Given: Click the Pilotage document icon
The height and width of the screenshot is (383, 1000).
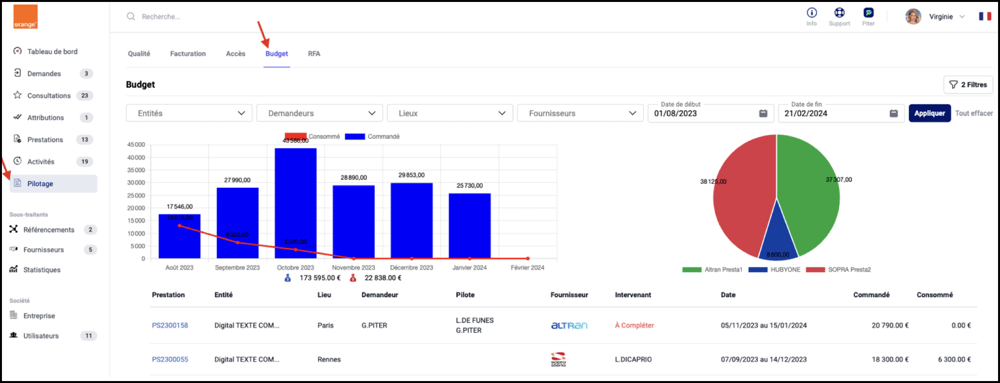Looking at the screenshot, I should click(x=18, y=184).
